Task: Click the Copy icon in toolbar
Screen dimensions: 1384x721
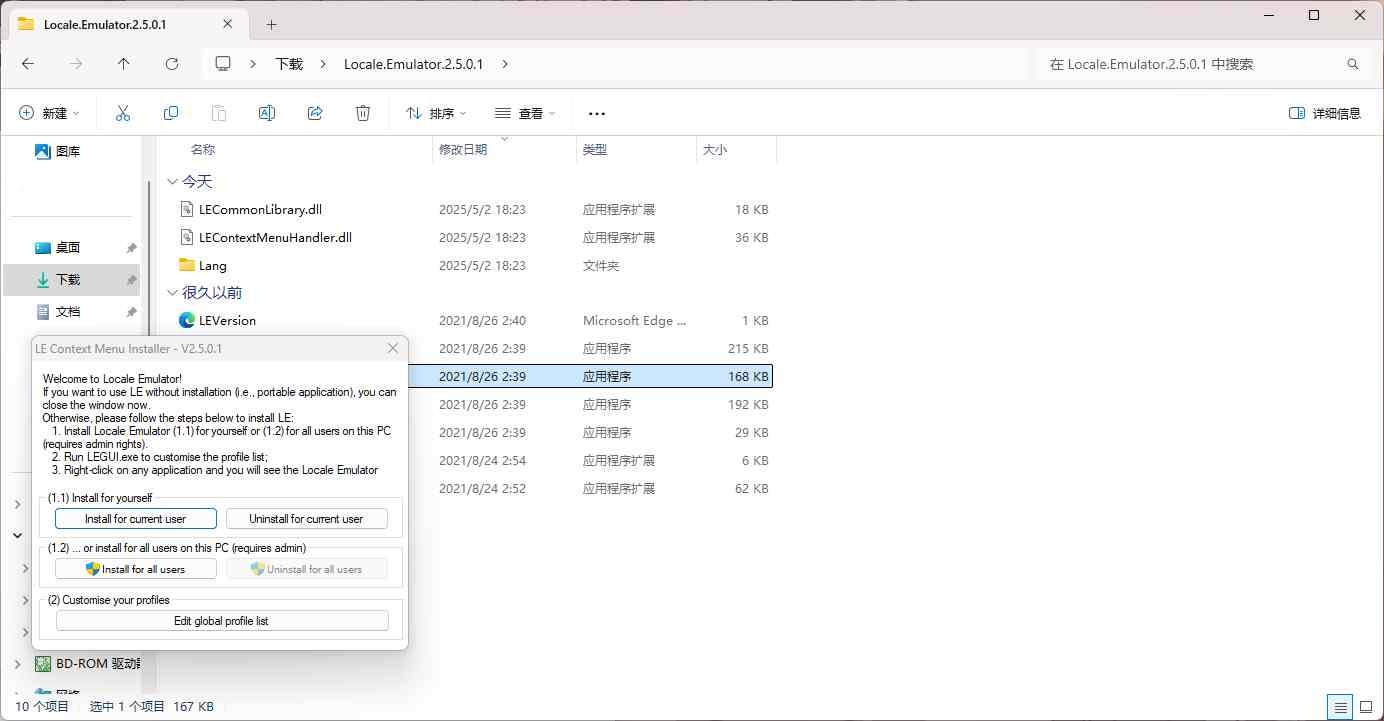Action: (171, 113)
